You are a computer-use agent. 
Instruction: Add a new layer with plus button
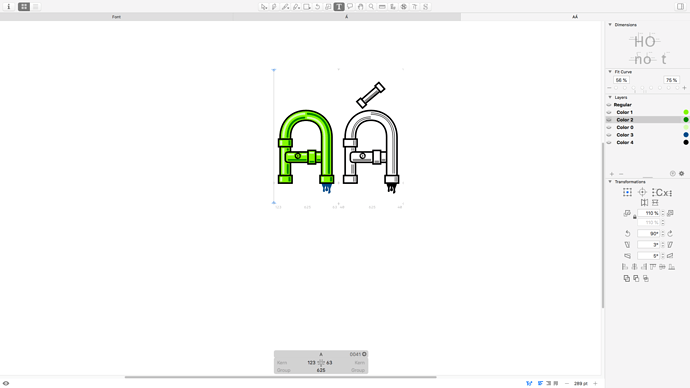click(x=612, y=174)
